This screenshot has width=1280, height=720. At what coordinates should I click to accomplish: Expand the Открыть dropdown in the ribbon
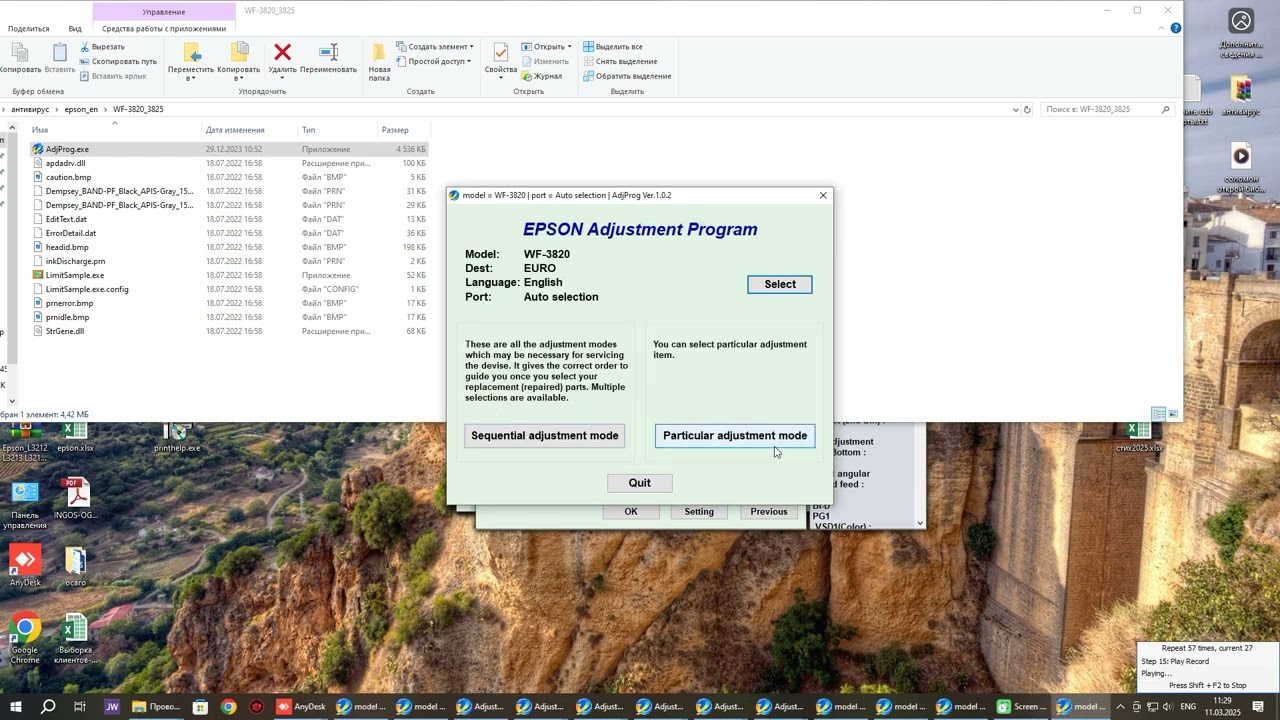tap(569, 47)
